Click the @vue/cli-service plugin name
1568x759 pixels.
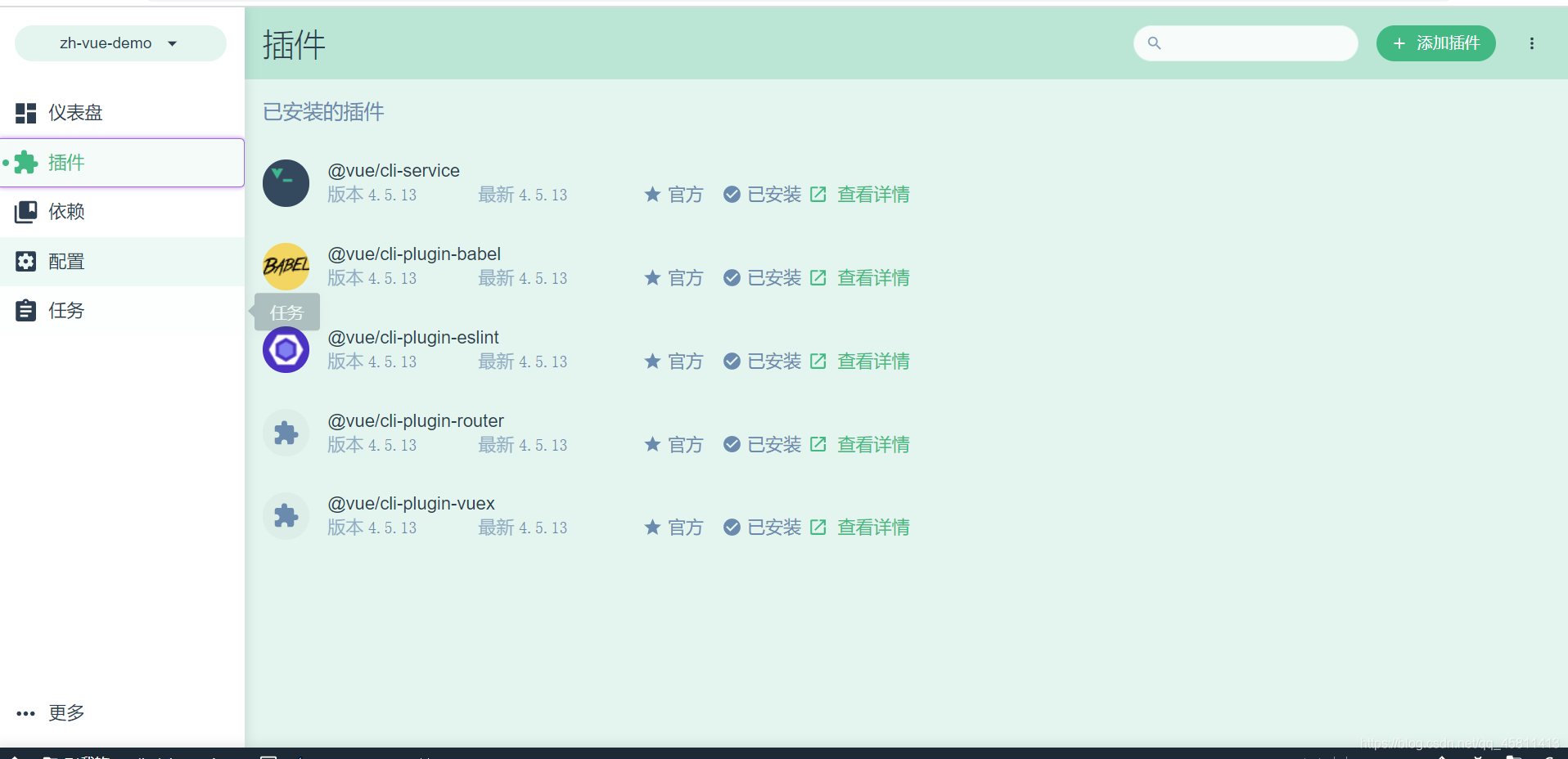pos(394,171)
